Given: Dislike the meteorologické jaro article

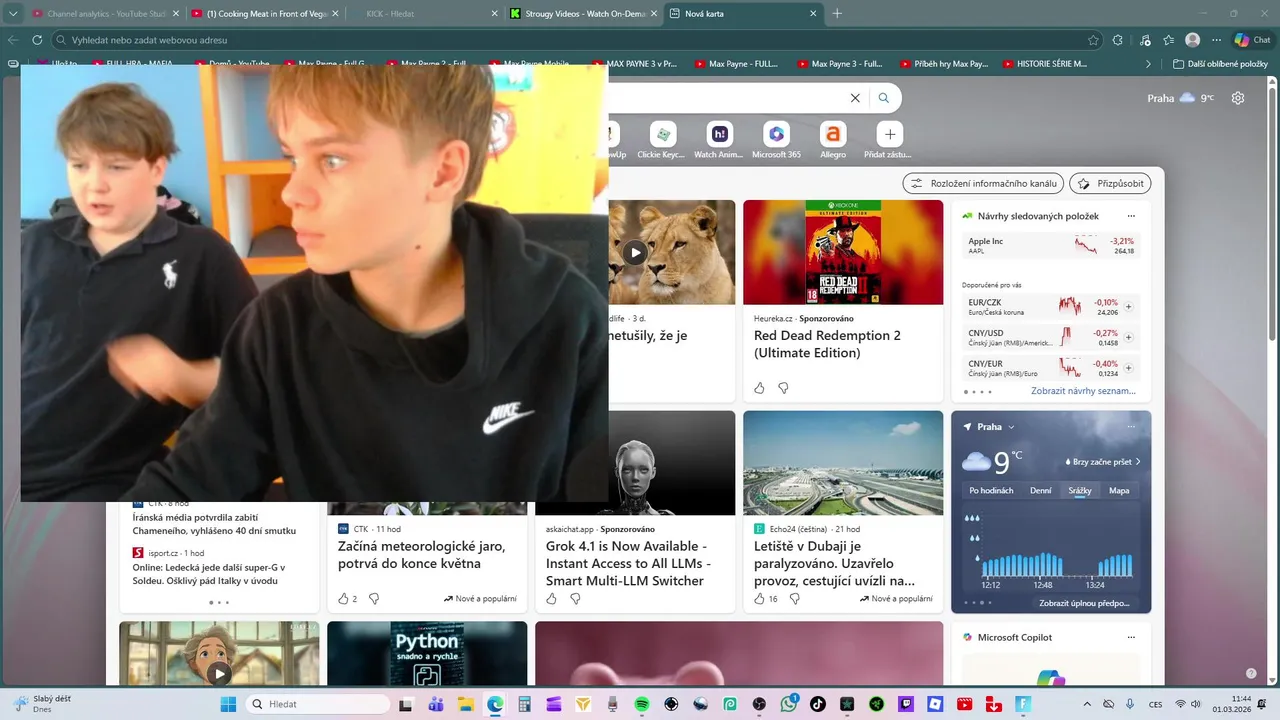Looking at the screenshot, I should [374, 599].
